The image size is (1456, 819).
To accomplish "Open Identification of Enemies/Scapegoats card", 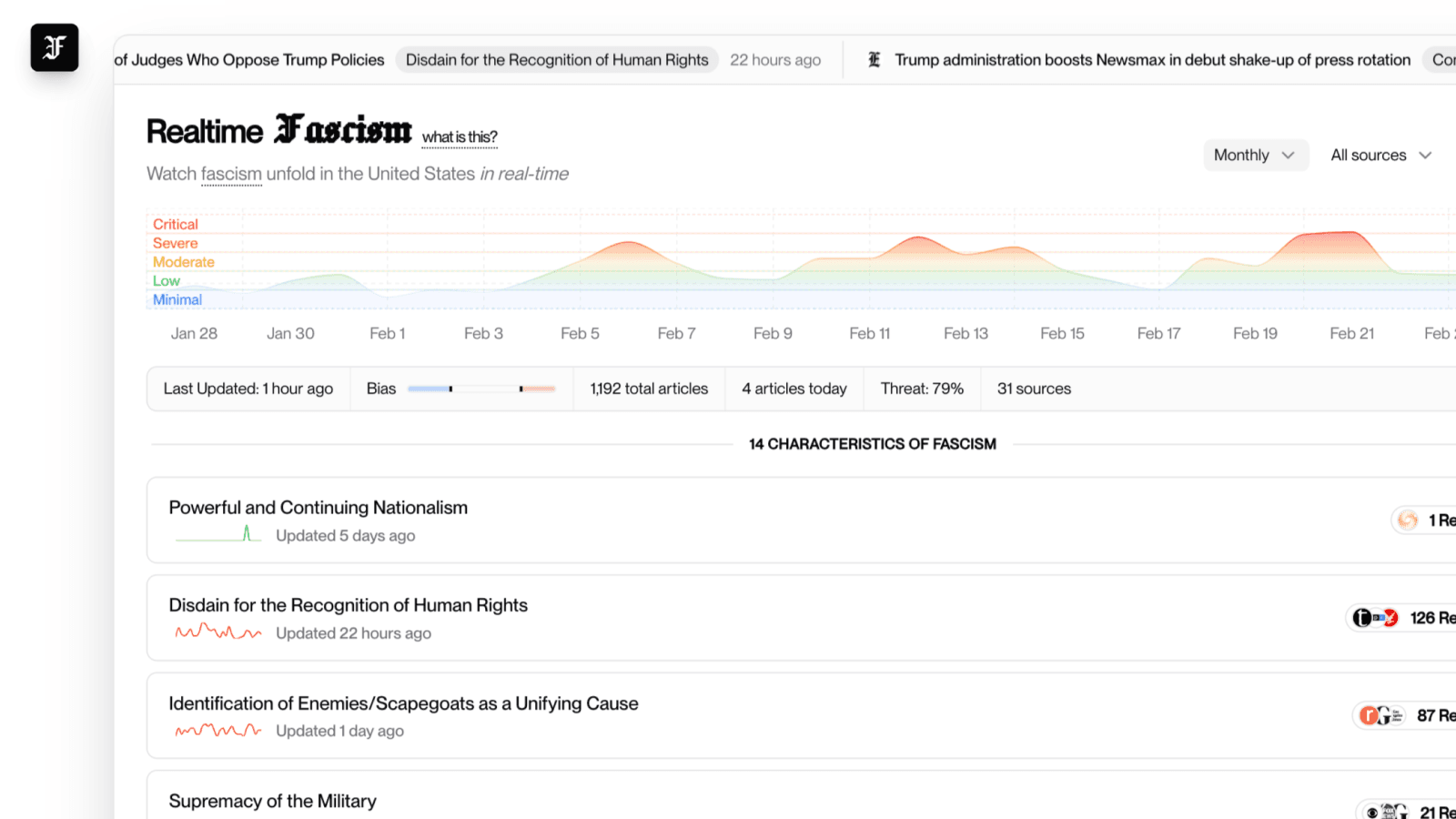I will (x=801, y=715).
